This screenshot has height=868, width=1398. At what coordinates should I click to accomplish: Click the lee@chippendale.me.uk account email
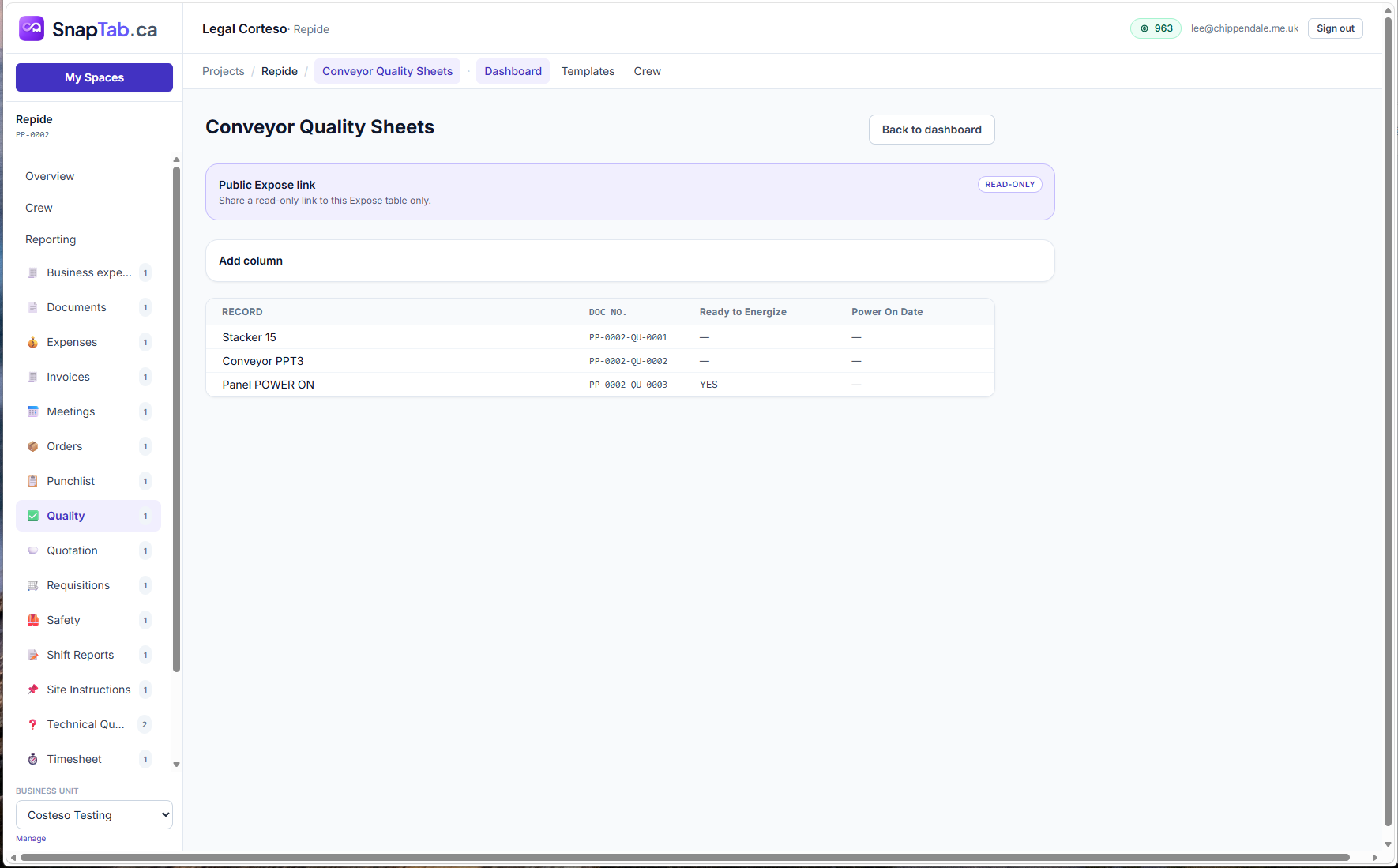click(x=1244, y=28)
